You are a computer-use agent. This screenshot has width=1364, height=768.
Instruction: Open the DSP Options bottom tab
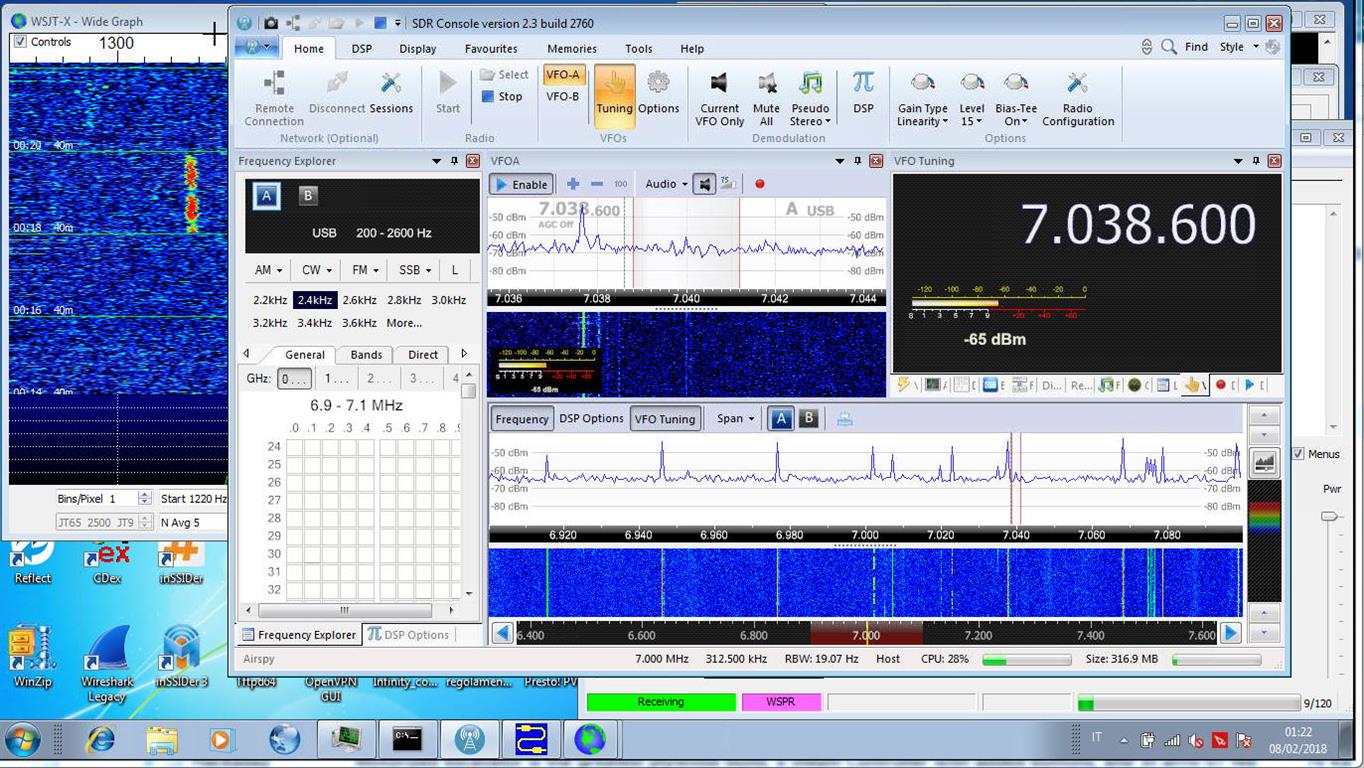coord(408,634)
